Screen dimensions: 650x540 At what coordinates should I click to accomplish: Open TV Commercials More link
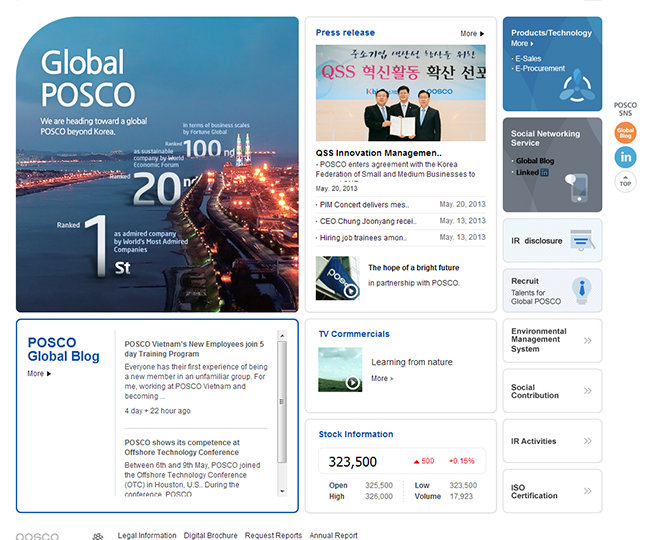click(x=382, y=378)
